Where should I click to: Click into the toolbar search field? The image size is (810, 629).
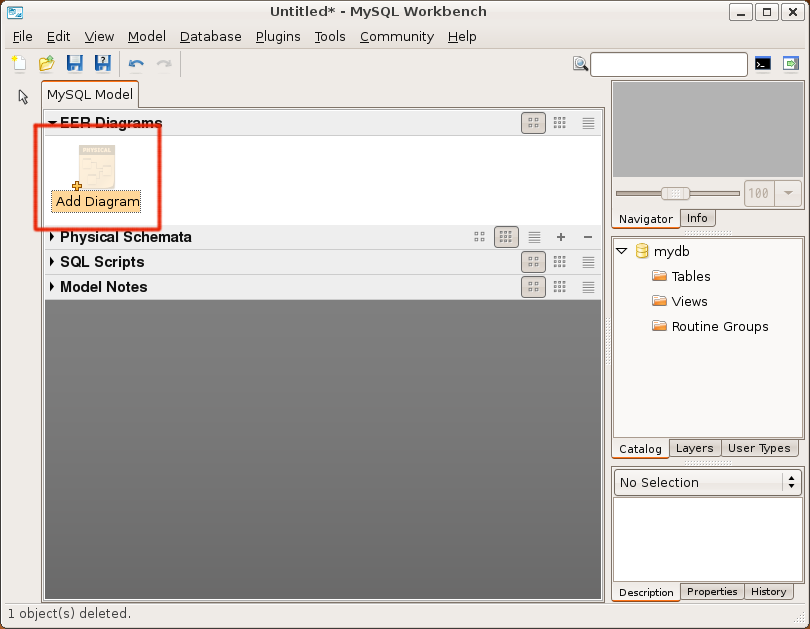[x=668, y=64]
